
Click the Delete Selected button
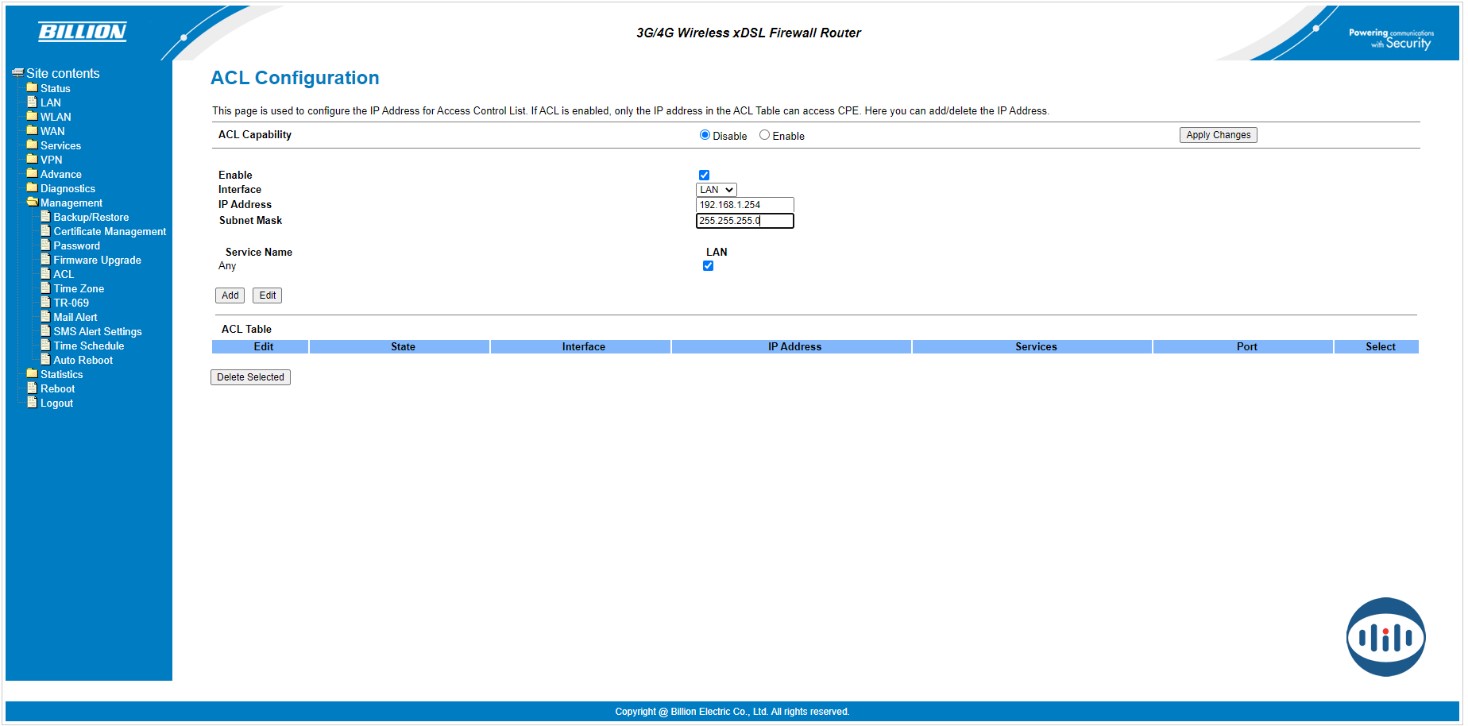pos(250,377)
